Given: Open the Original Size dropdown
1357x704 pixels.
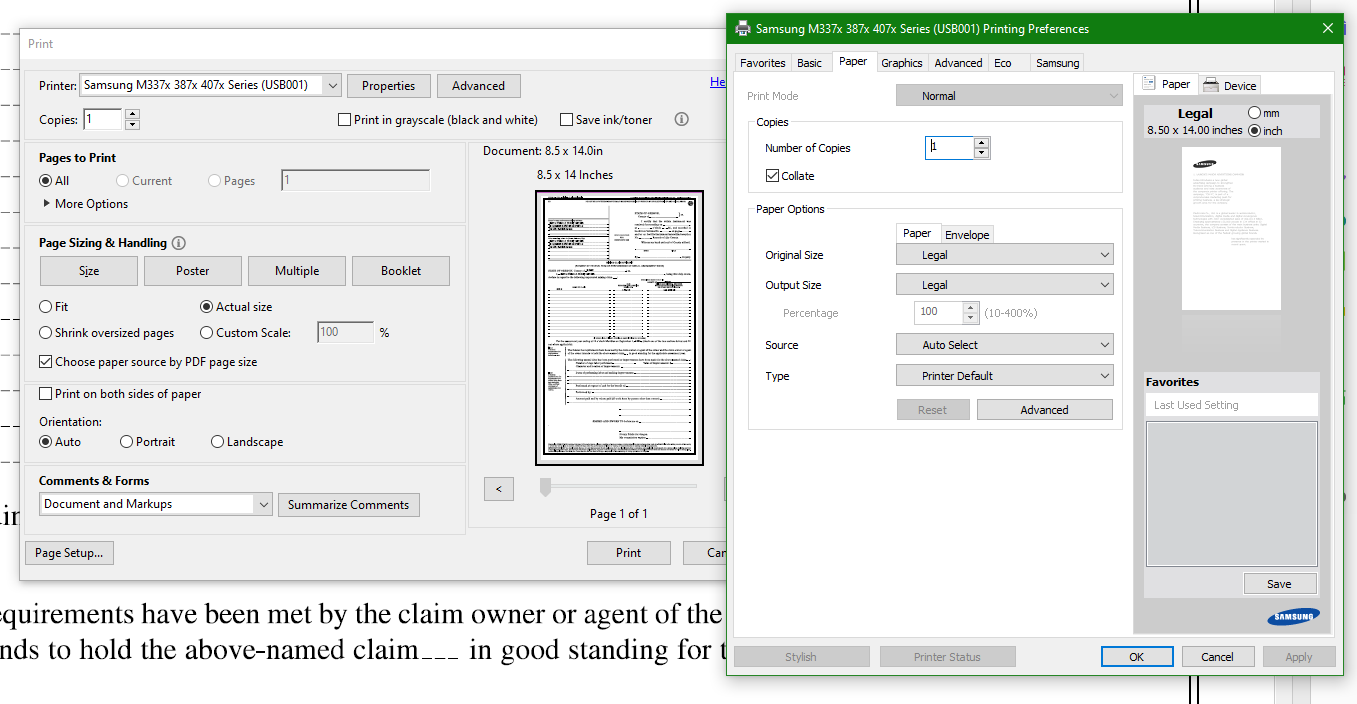Looking at the screenshot, I should pyautogui.click(x=1003, y=255).
